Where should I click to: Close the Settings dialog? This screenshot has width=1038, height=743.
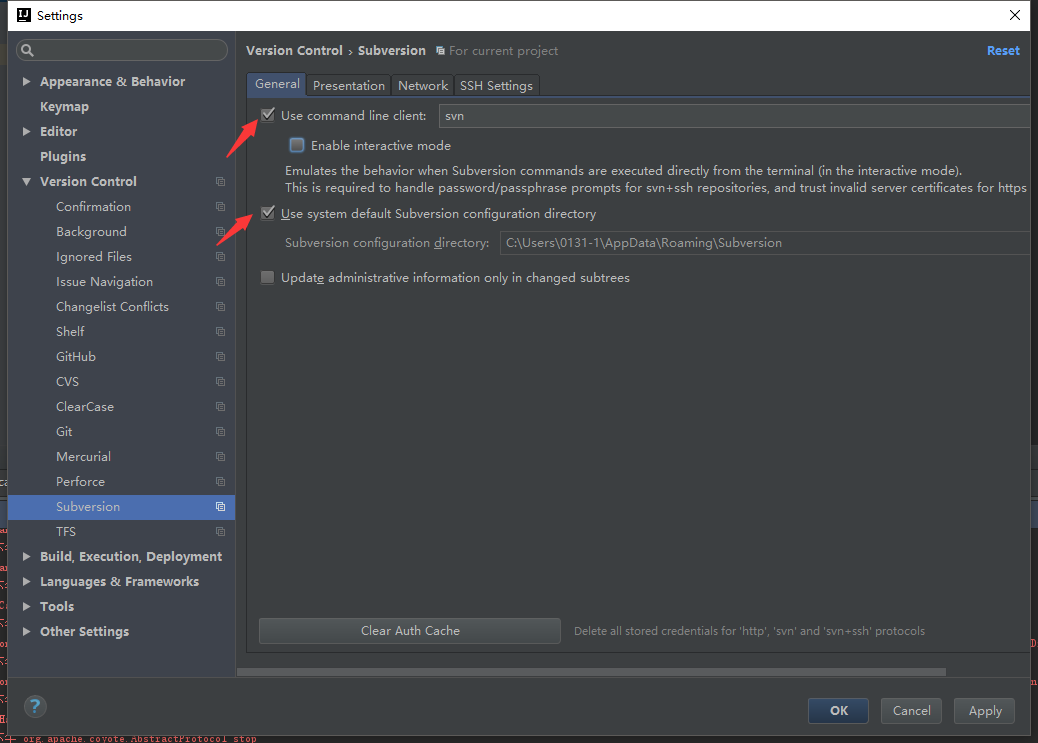(x=1014, y=15)
